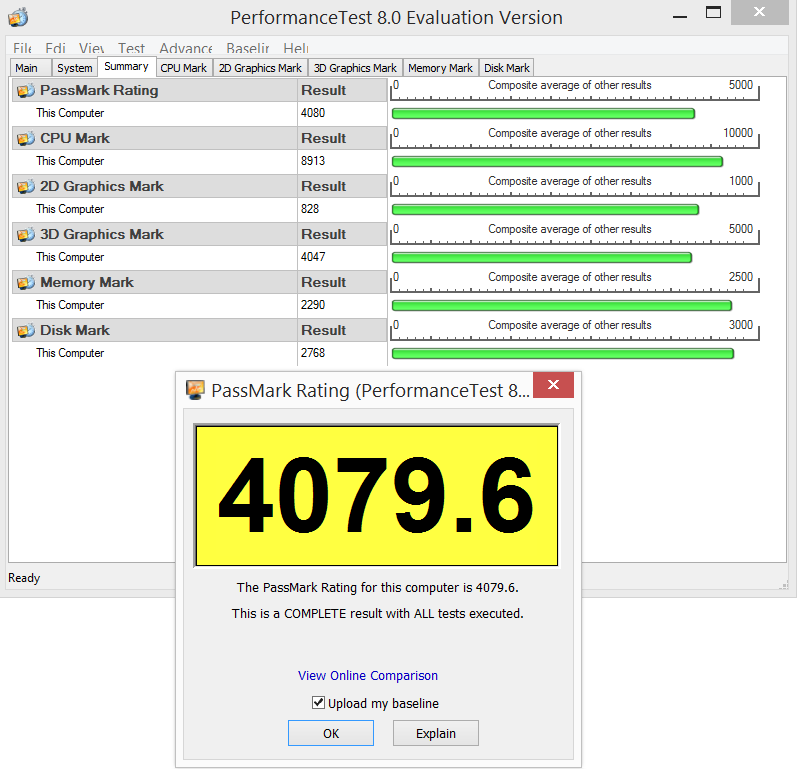The image size is (797, 769).
Task: Switch to the Memory Mark tab
Action: [x=440, y=68]
